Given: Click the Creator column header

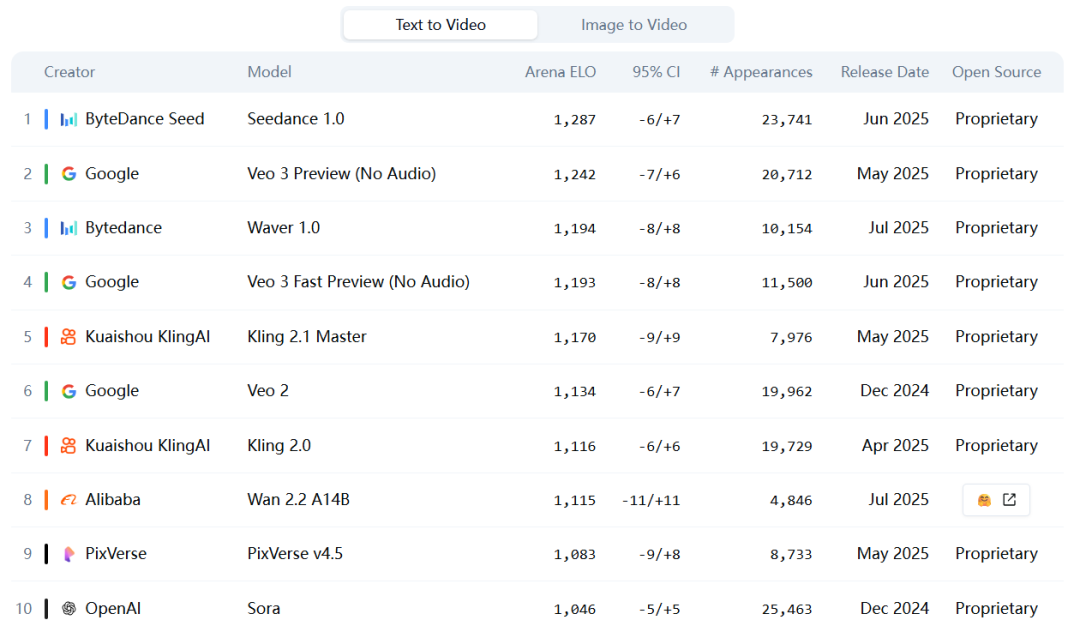Looking at the screenshot, I should click(69, 72).
